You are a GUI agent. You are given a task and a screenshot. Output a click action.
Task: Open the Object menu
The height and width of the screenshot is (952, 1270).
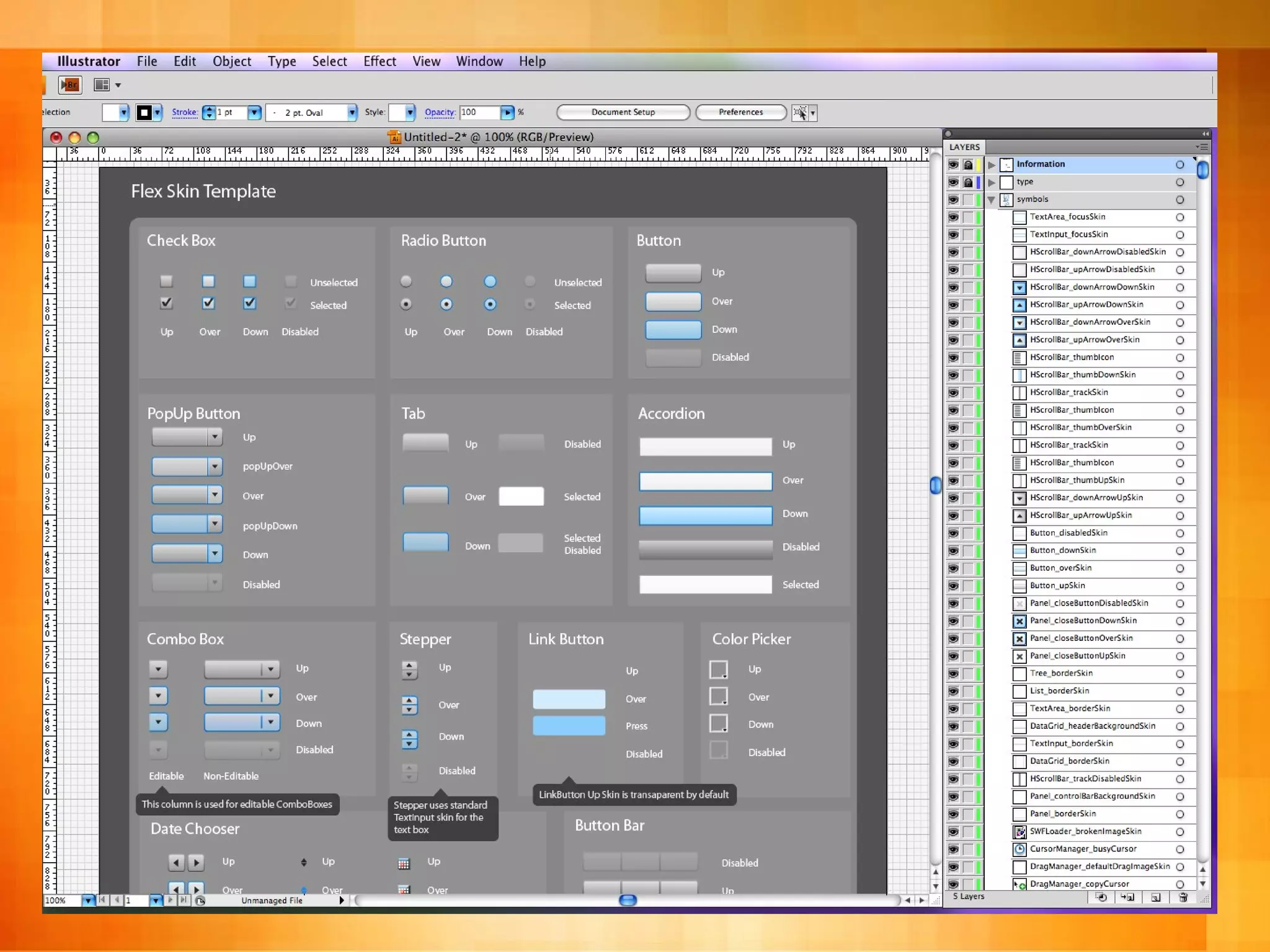point(232,61)
